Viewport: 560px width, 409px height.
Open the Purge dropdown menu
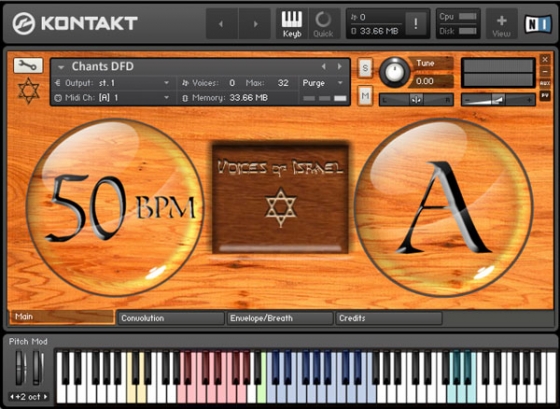[x=322, y=83]
